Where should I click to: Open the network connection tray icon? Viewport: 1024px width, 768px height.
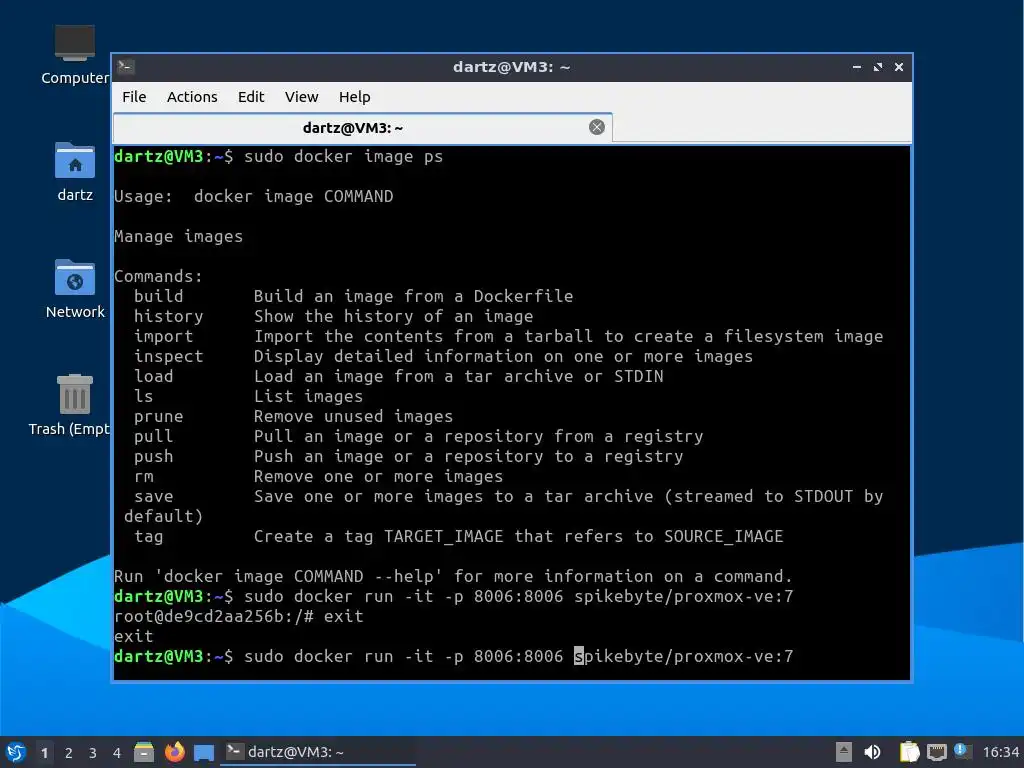point(936,752)
